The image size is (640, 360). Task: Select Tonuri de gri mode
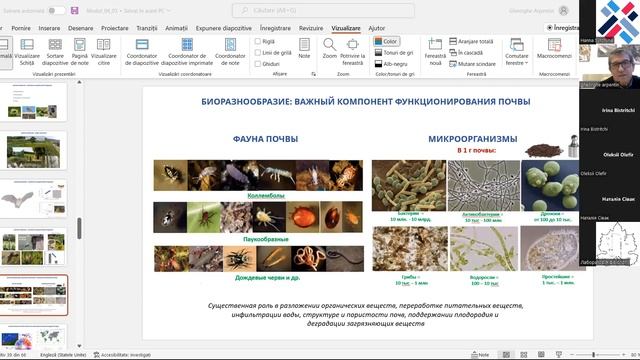pos(394,53)
